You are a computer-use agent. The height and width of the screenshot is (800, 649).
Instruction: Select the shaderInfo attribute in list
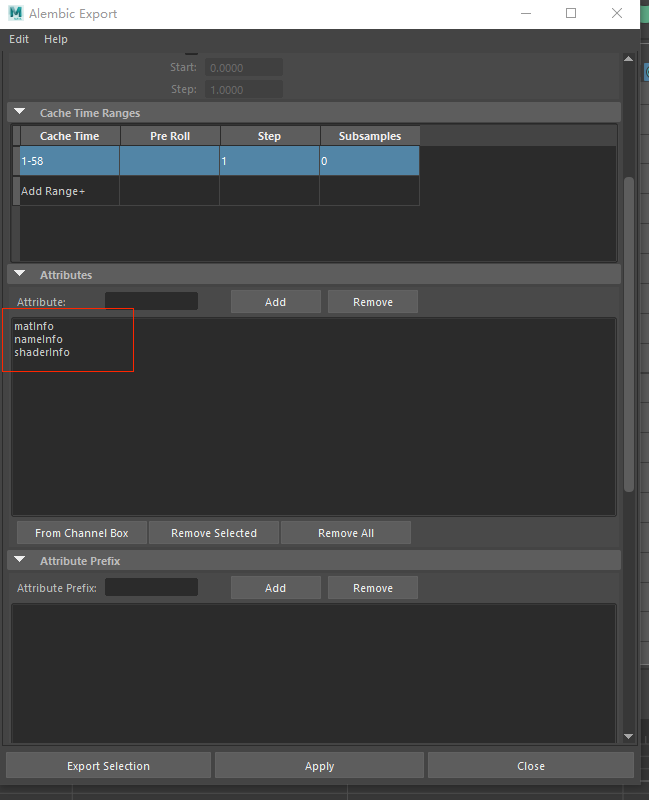coord(42,352)
